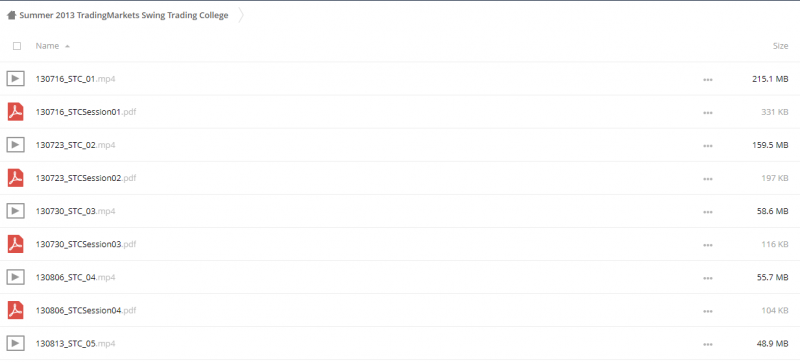Click PDF icon for 130730_STCSession03.pdf
This screenshot has width=800, height=362.
coord(16,244)
